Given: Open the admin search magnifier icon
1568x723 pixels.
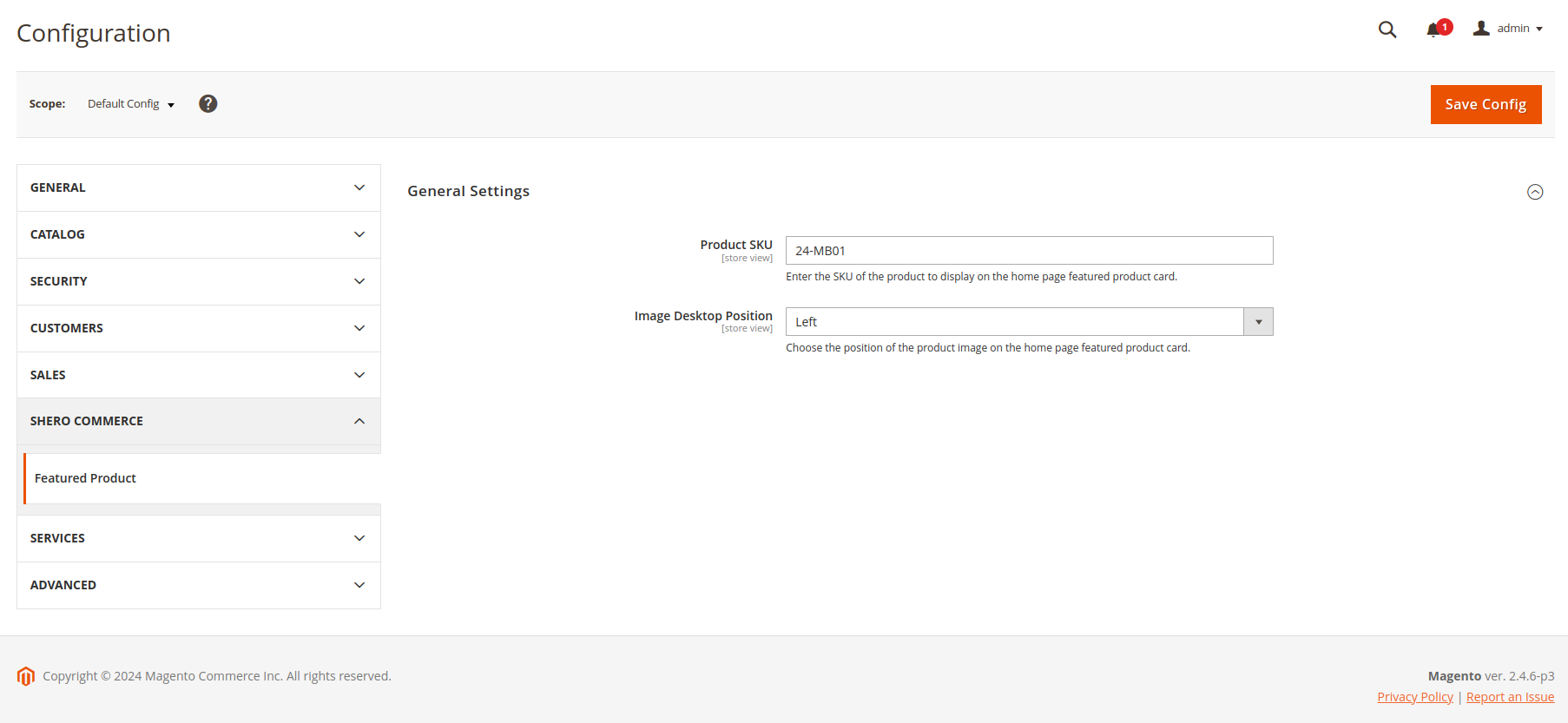Looking at the screenshot, I should pos(1387,30).
